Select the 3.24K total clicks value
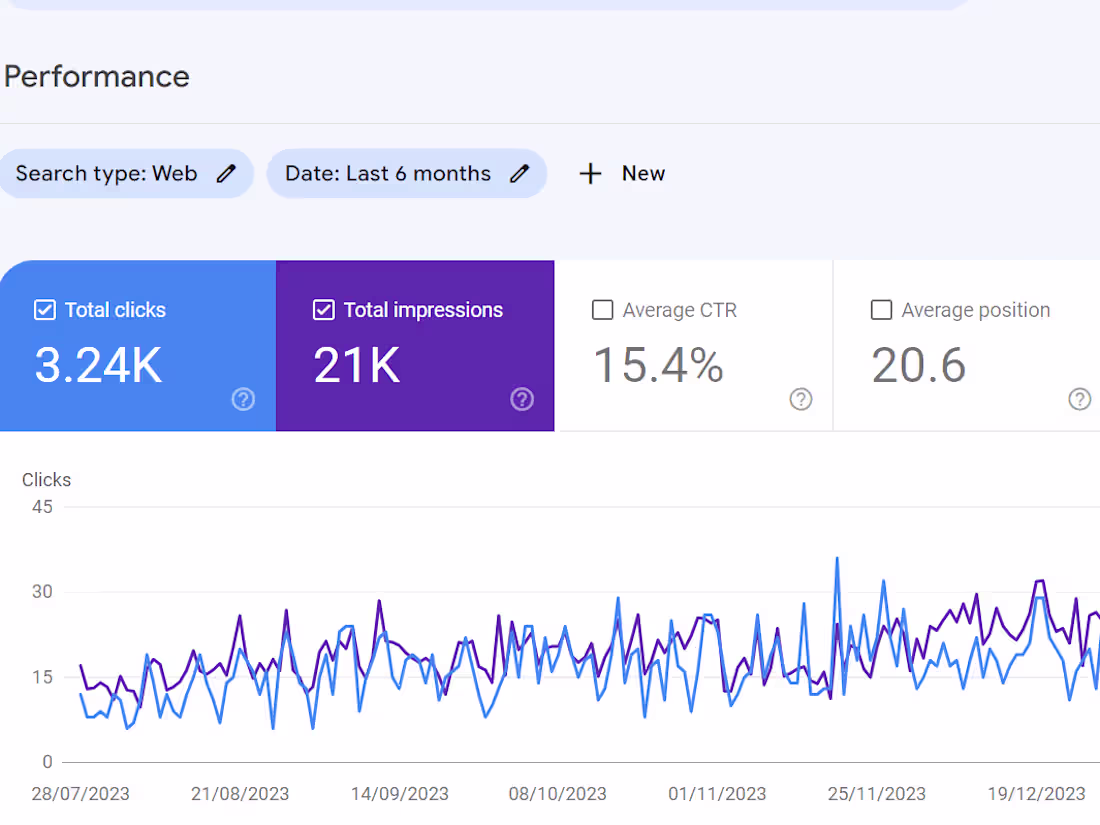1100x825 pixels. tap(98, 366)
